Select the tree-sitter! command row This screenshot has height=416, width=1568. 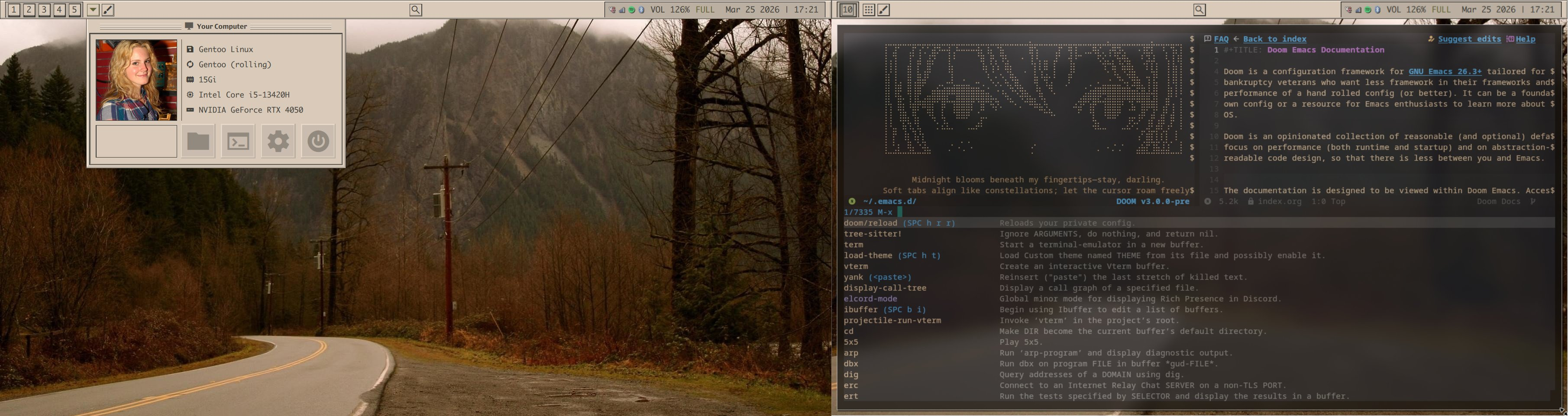1199,234
